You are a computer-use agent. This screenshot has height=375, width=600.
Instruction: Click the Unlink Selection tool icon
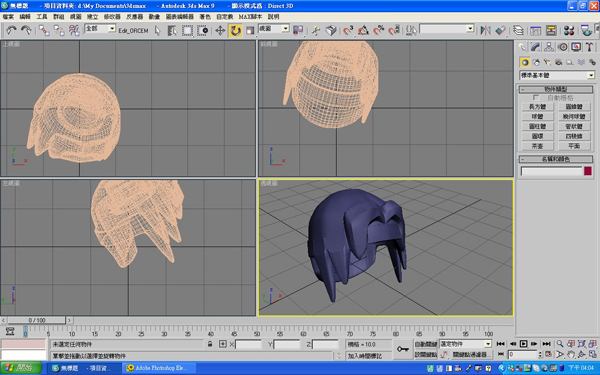pyautogui.click(x=59, y=30)
